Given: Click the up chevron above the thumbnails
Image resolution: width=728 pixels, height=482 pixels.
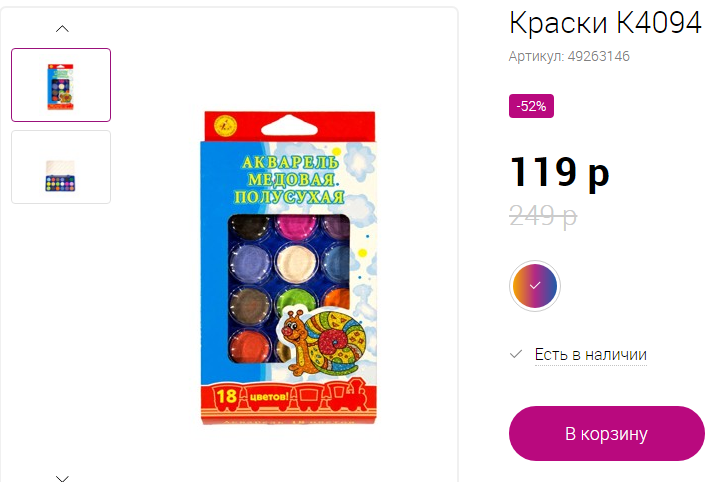Looking at the screenshot, I should click(62, 29).
